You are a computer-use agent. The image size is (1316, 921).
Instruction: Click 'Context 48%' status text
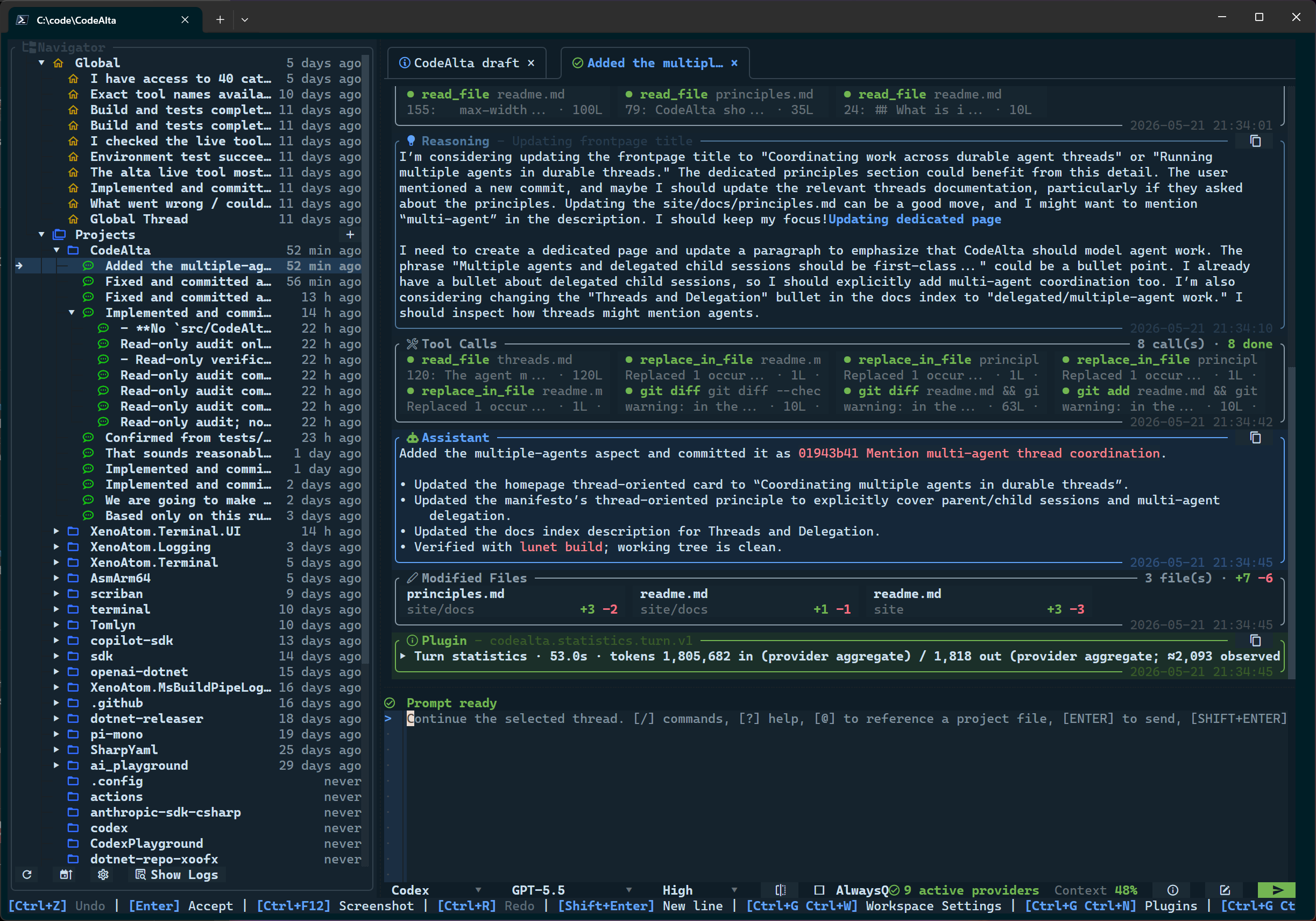[x=1095, y=890]
